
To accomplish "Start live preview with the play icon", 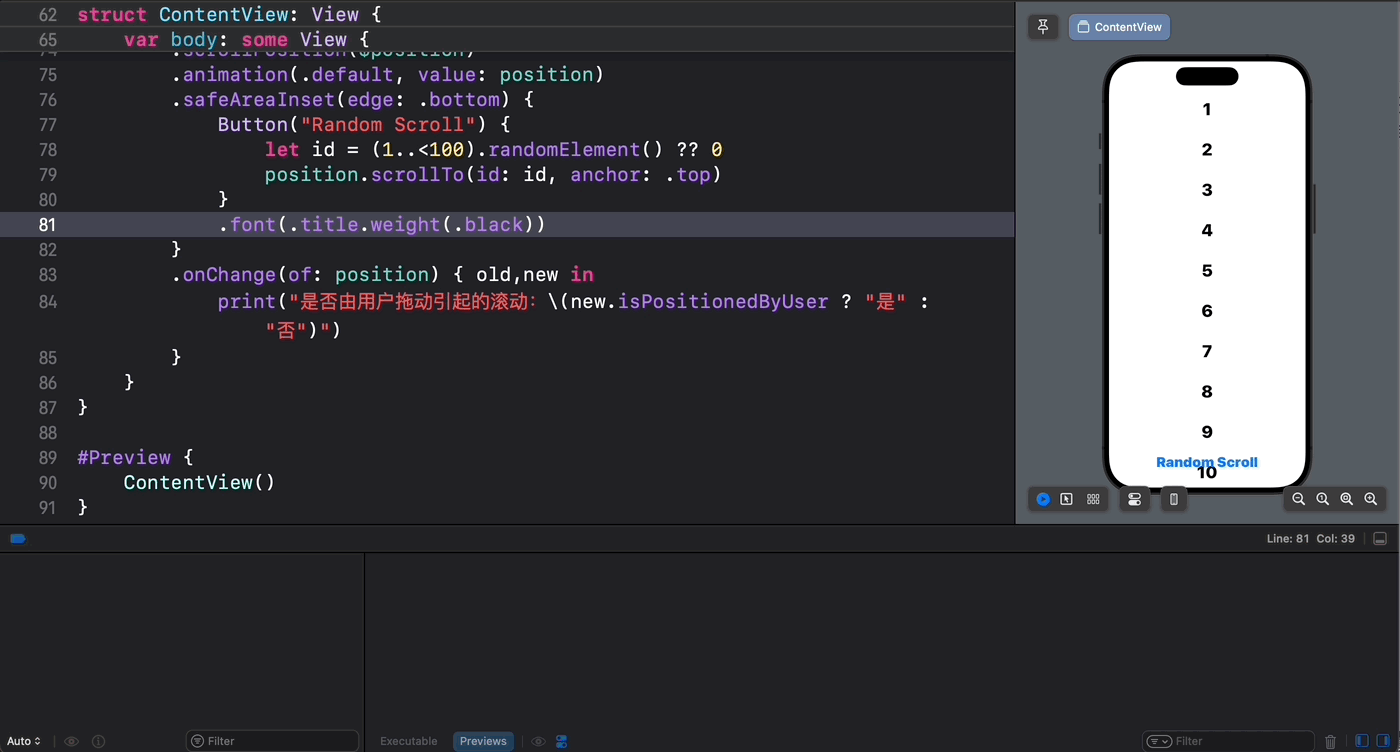I will [1043, 499].
